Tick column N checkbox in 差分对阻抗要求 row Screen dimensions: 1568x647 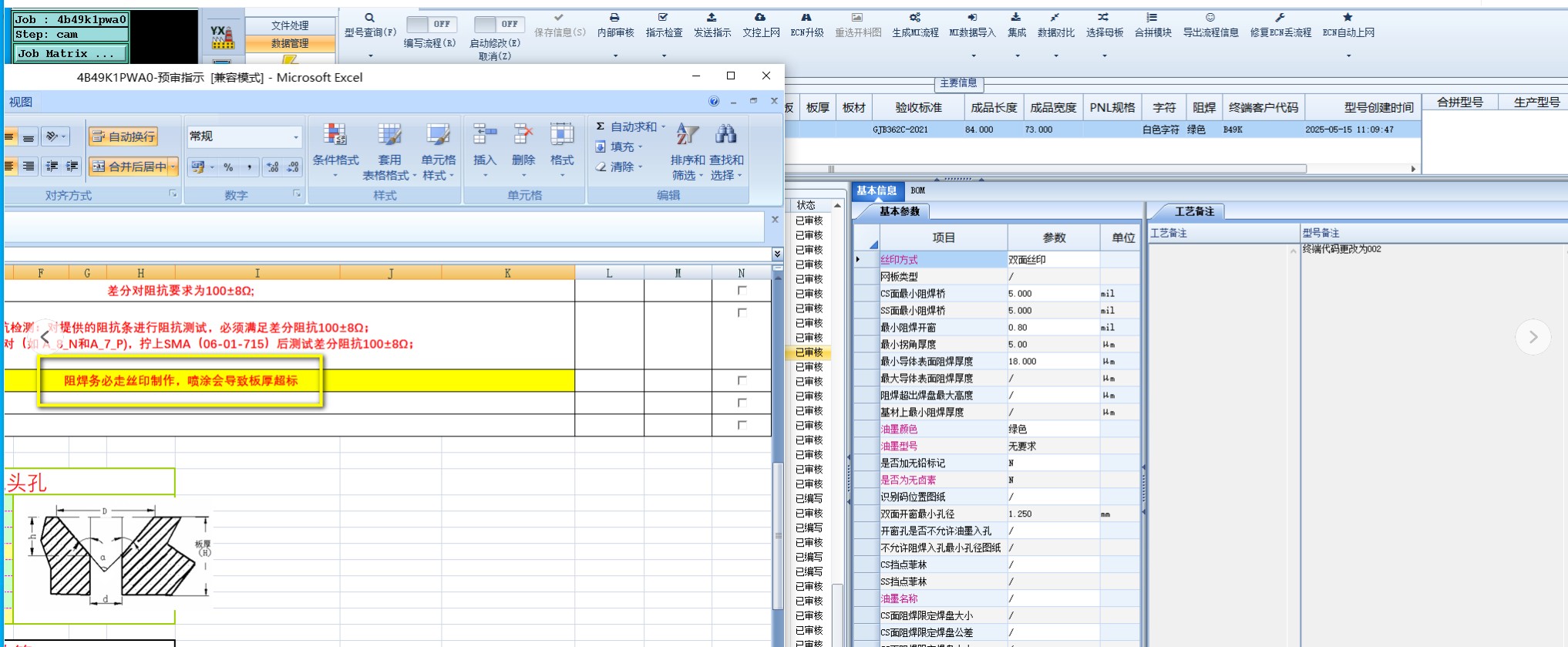pyautogui.click(x=742, y=291)
